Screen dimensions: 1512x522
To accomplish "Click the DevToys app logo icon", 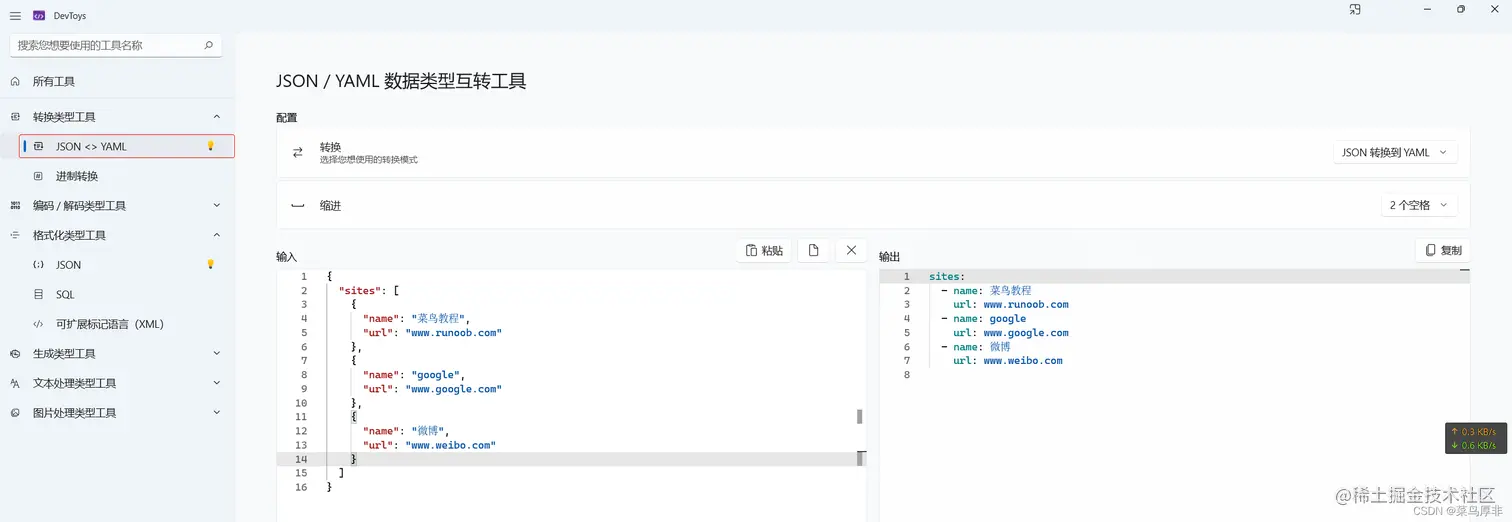I will pos(39,16).
